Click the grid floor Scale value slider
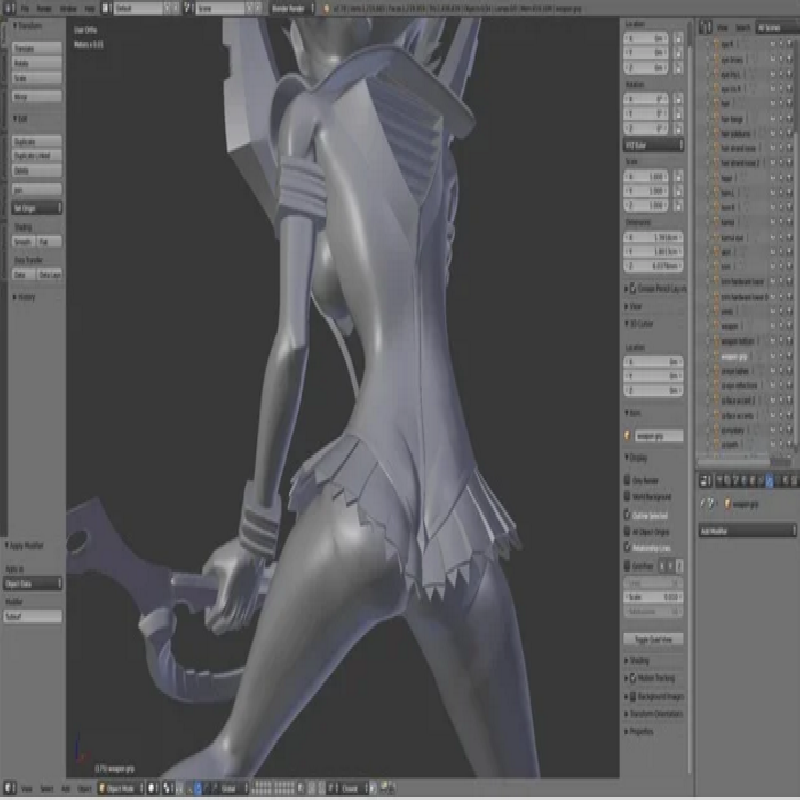 [x=653, y=597]
